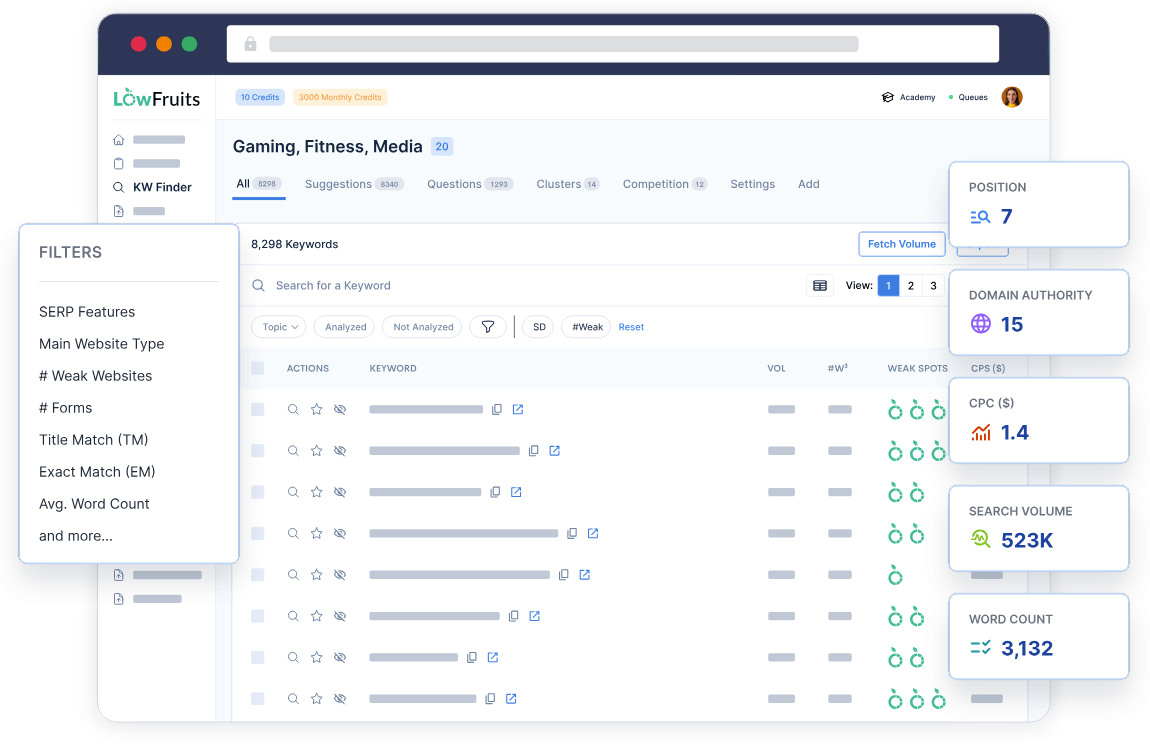1150x748 pixels.
Task: Click the Fetch Volume button
Action: pos(901,243)
